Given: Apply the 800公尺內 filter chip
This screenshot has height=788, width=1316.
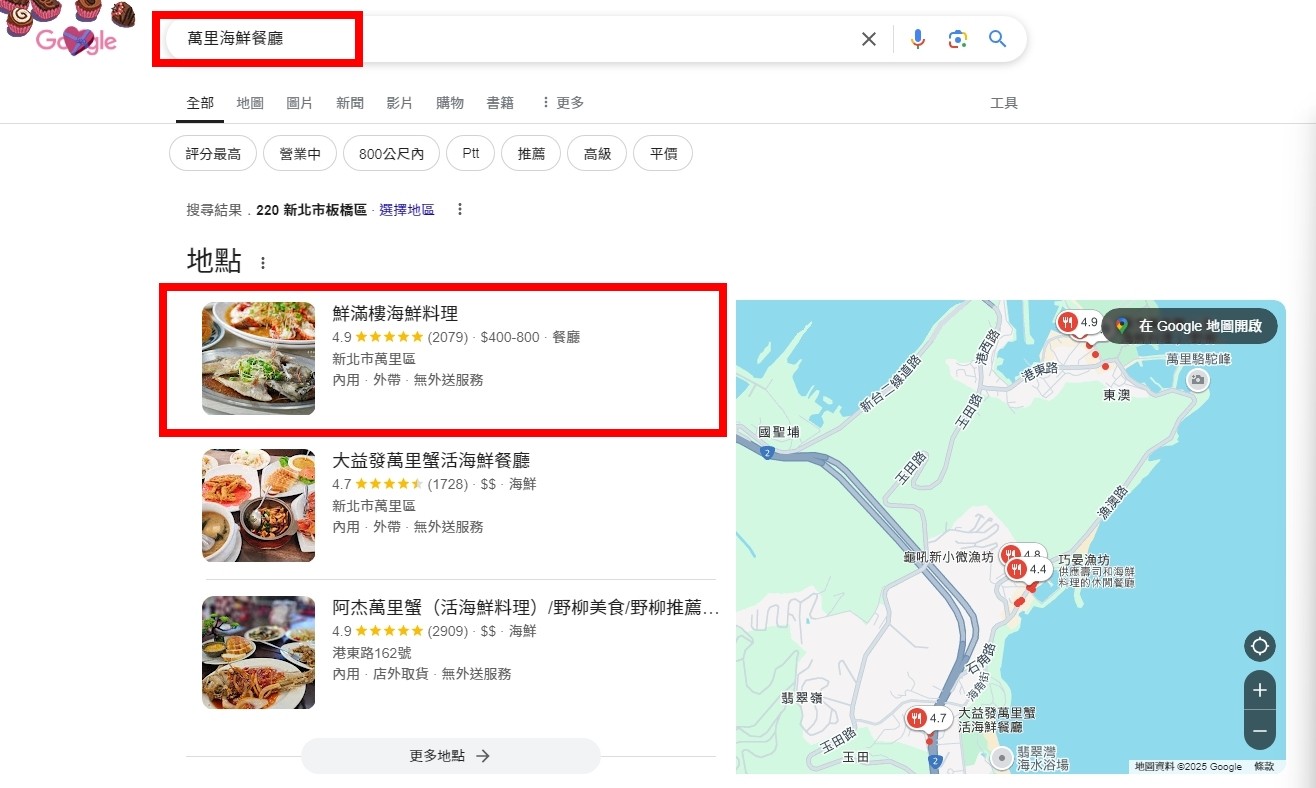Looking at the screenshot, I should (392, 154).
